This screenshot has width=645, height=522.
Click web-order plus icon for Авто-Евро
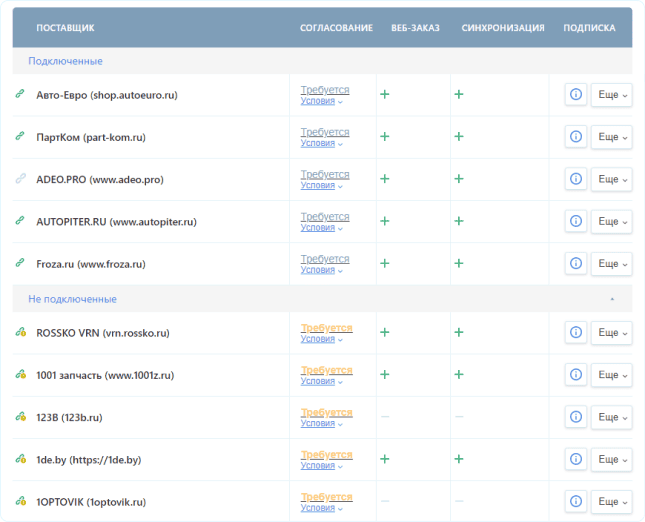(x=385, y=94)
